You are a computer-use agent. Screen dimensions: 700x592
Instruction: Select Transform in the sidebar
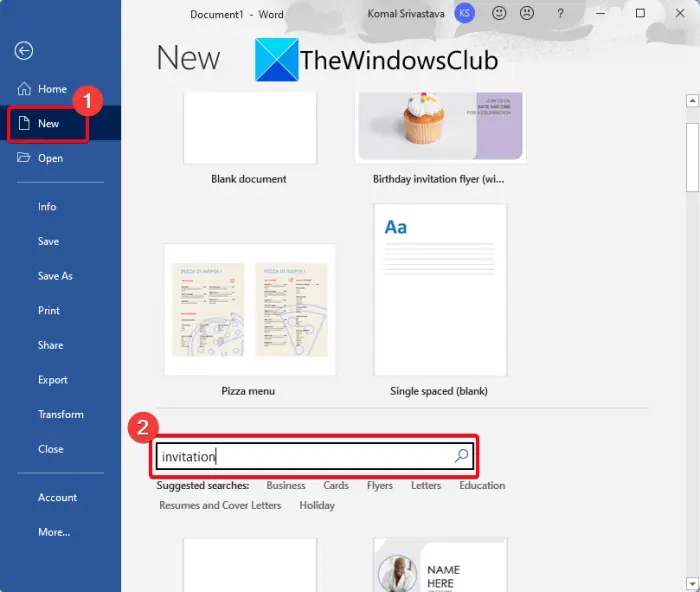[61, 414]
